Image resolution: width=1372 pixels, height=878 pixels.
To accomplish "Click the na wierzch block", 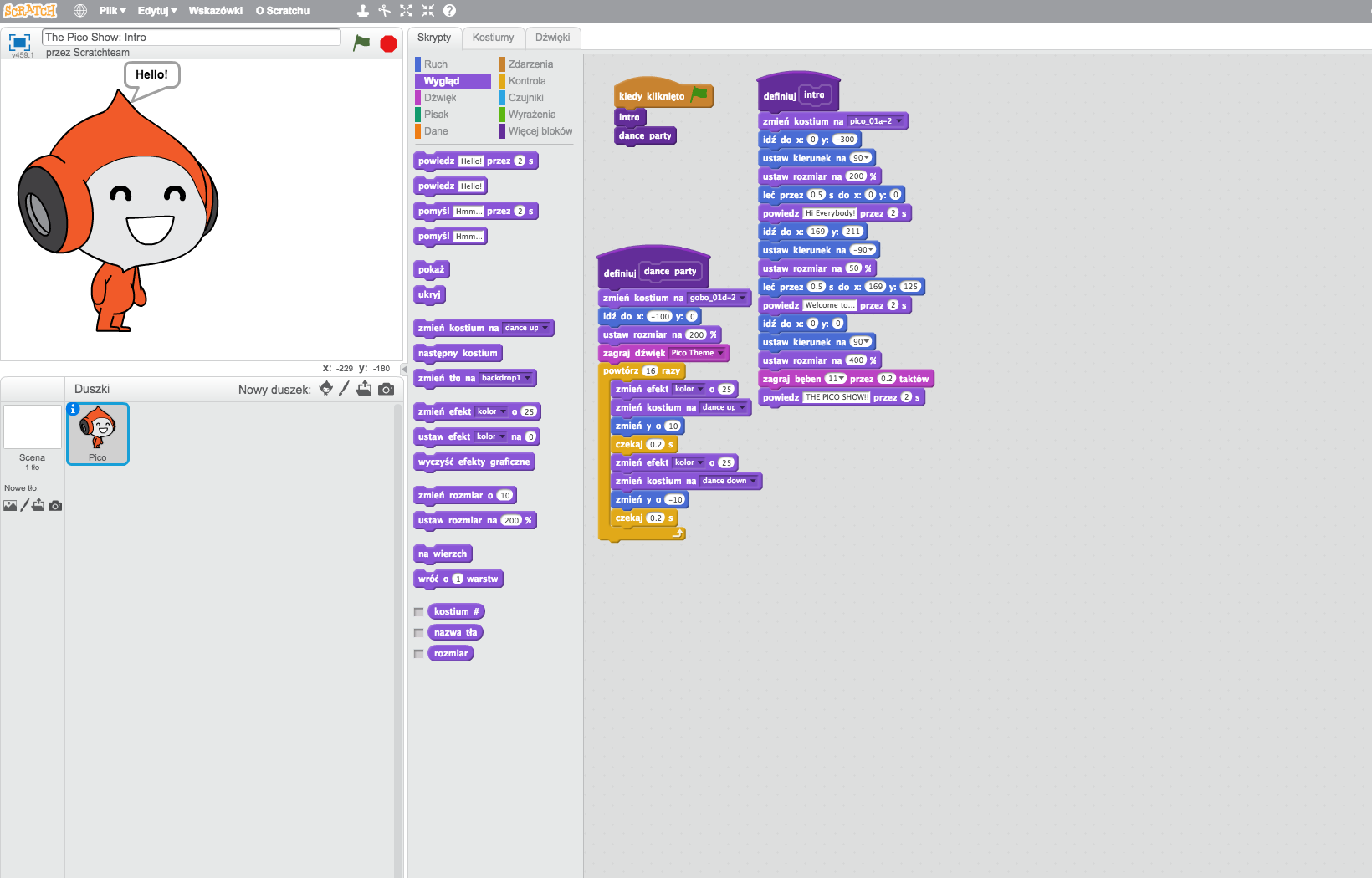I will pyautogui.click(x=443, y=554).
